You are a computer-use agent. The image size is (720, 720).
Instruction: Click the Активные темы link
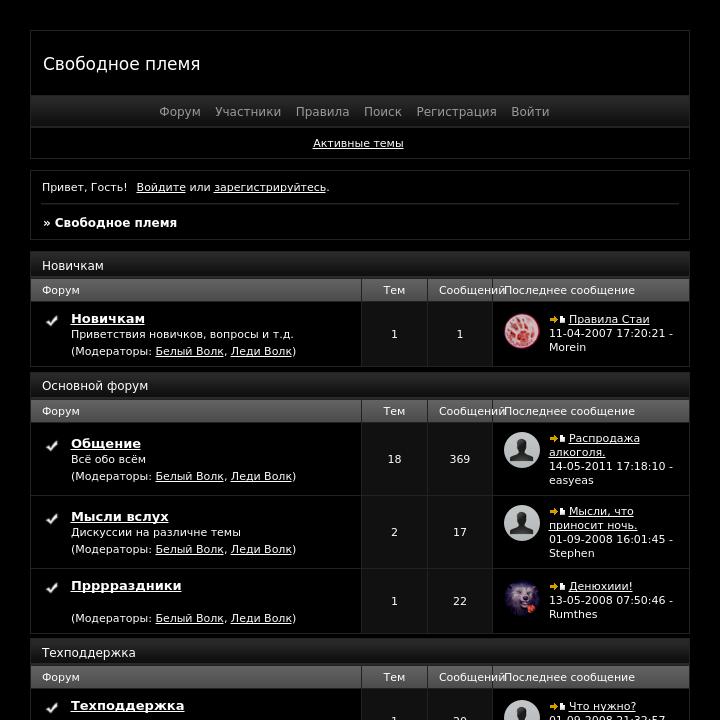click(x=358, y=143)
